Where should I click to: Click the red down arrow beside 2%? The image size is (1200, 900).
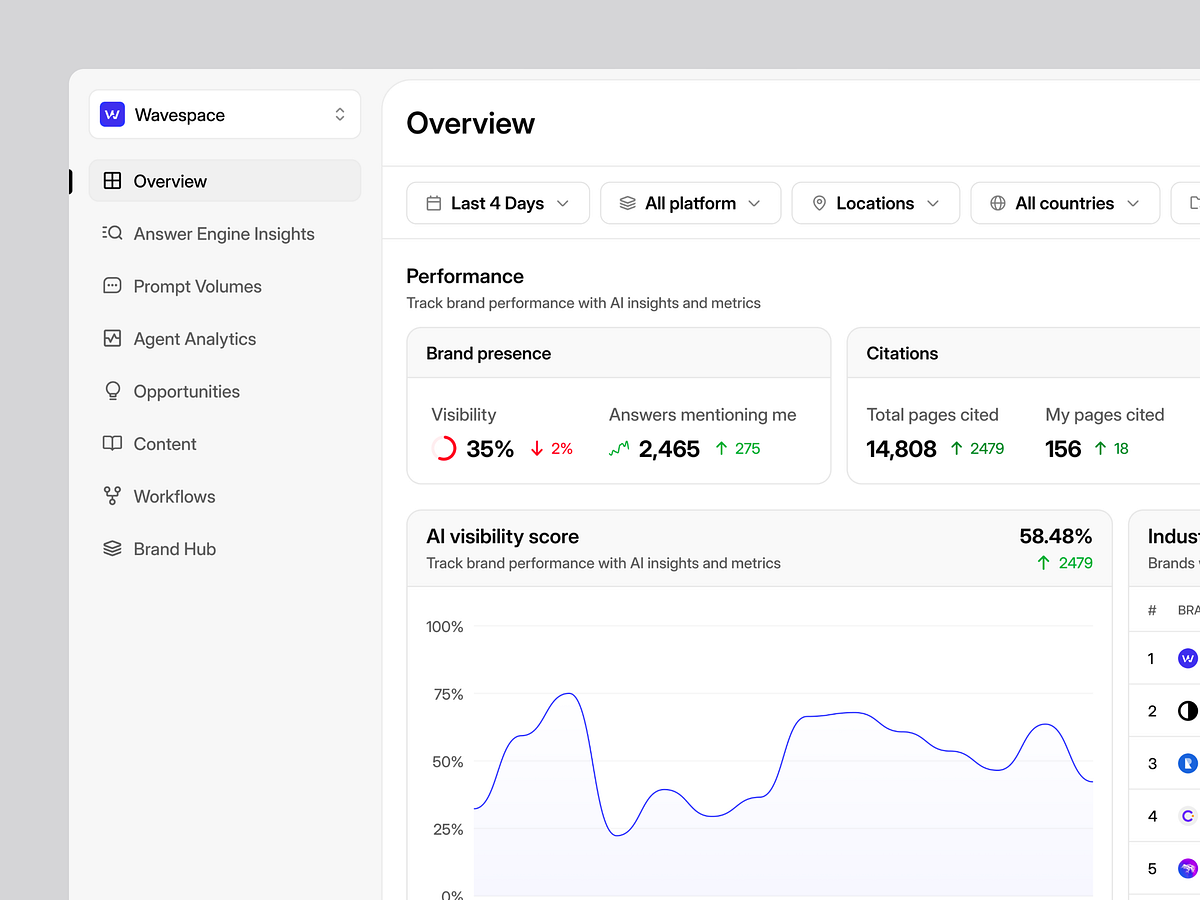(537, 449)
